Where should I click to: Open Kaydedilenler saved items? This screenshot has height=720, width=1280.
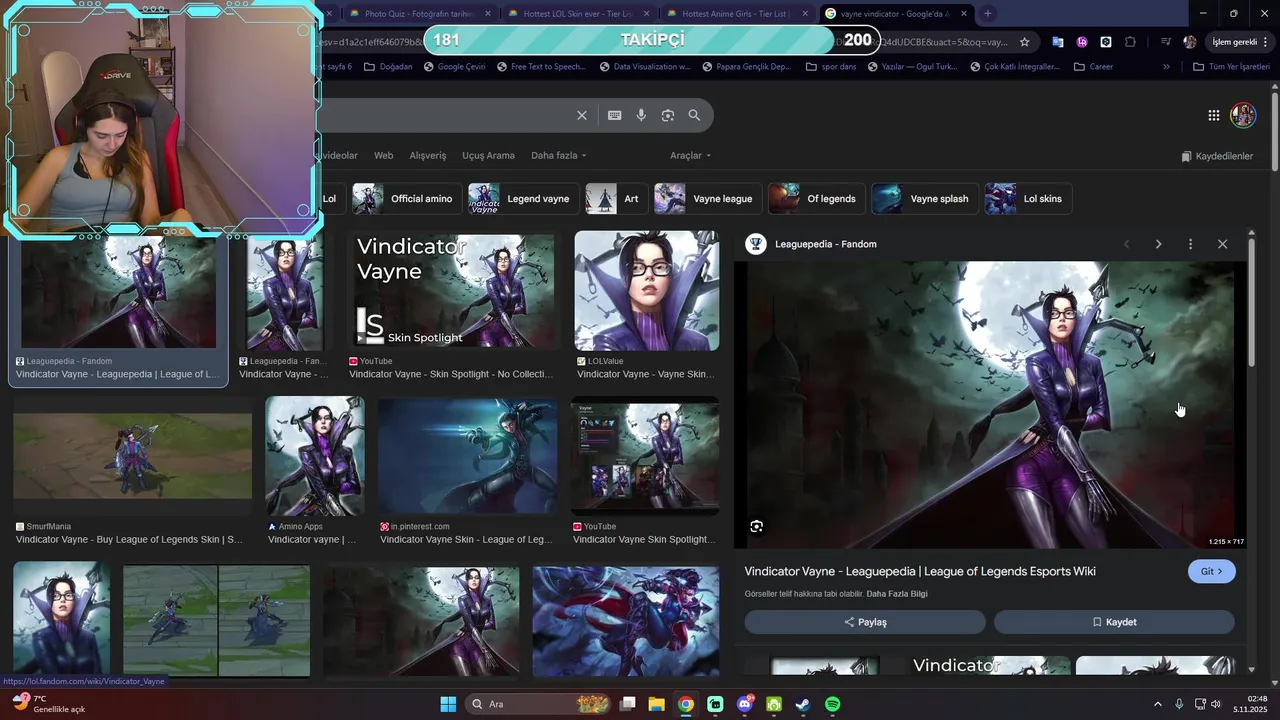1217,156
